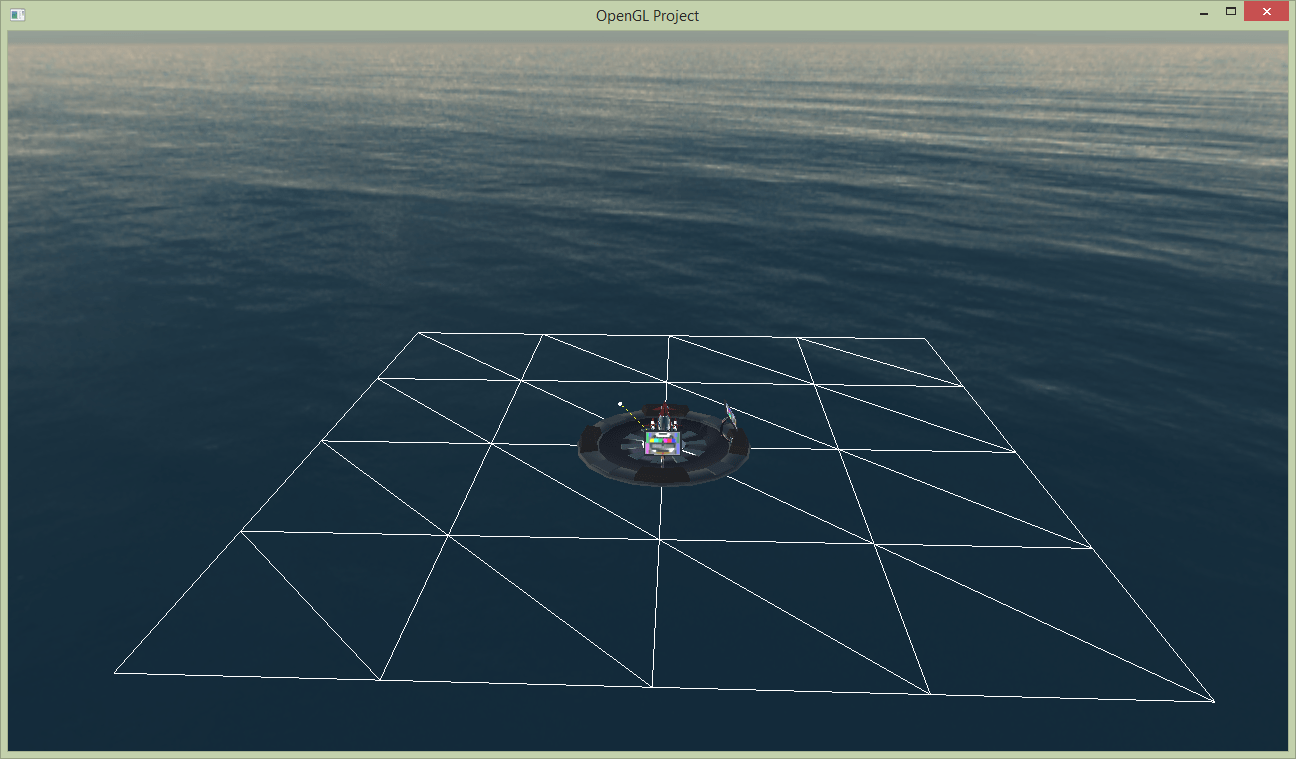
Task: Select the white fuel tank beside the rocket
Action: (x=652, y=423)
